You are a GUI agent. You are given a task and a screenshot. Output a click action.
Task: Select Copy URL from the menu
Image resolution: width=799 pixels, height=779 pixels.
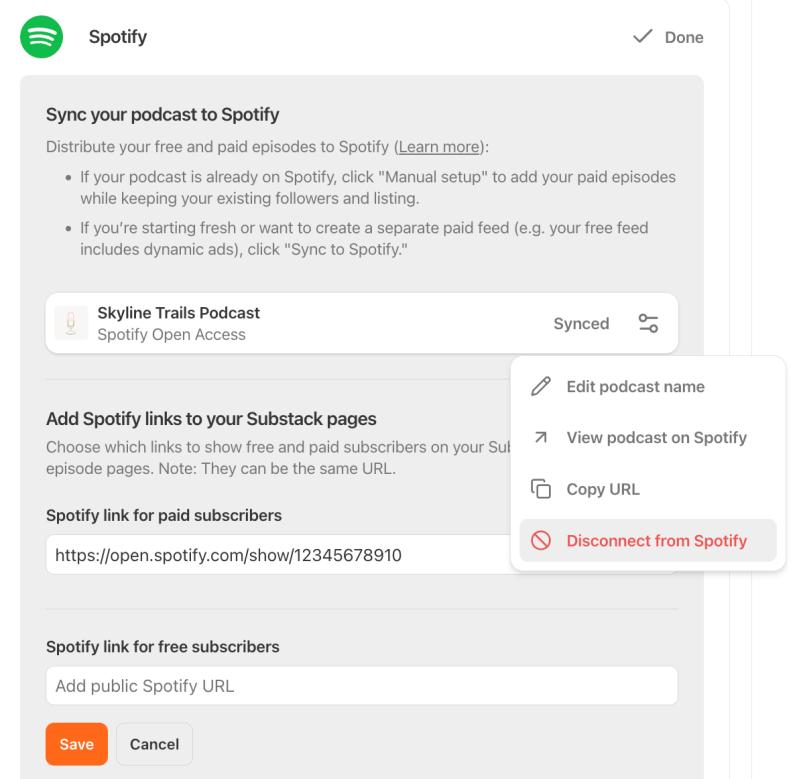[x=648, y=489]
